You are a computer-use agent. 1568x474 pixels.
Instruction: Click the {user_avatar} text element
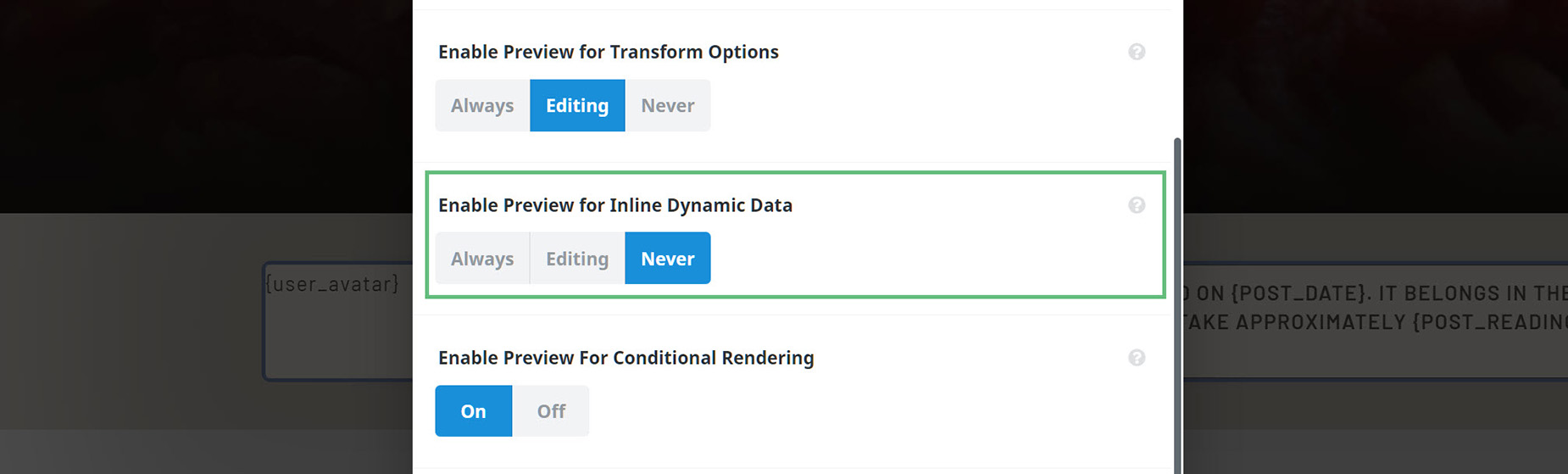(331, 284)
